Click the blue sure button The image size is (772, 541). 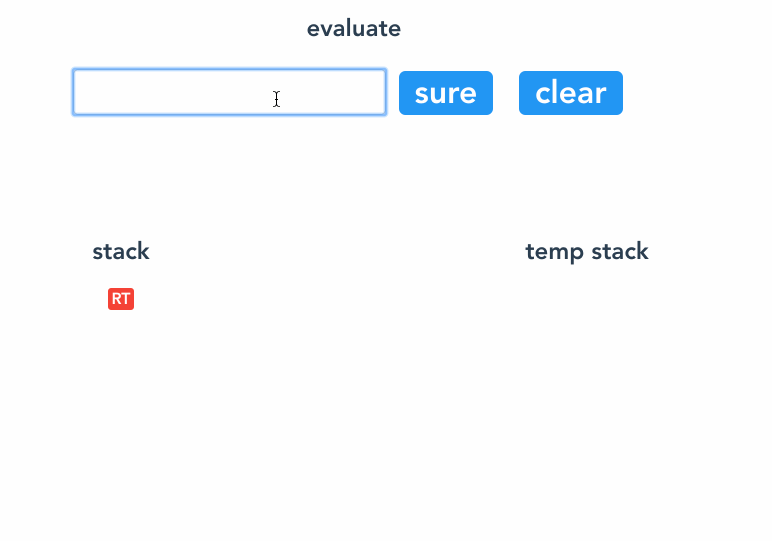click(x=446, y=93)
